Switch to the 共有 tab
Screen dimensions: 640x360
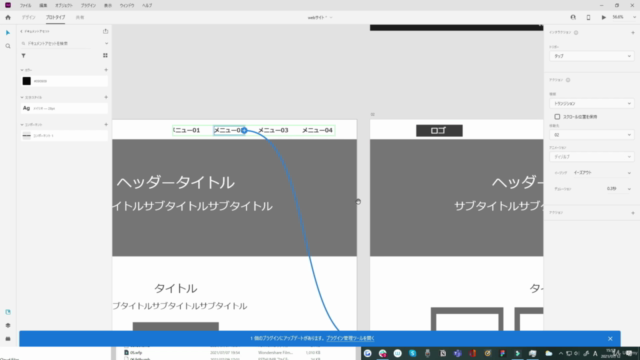[80, 18]
